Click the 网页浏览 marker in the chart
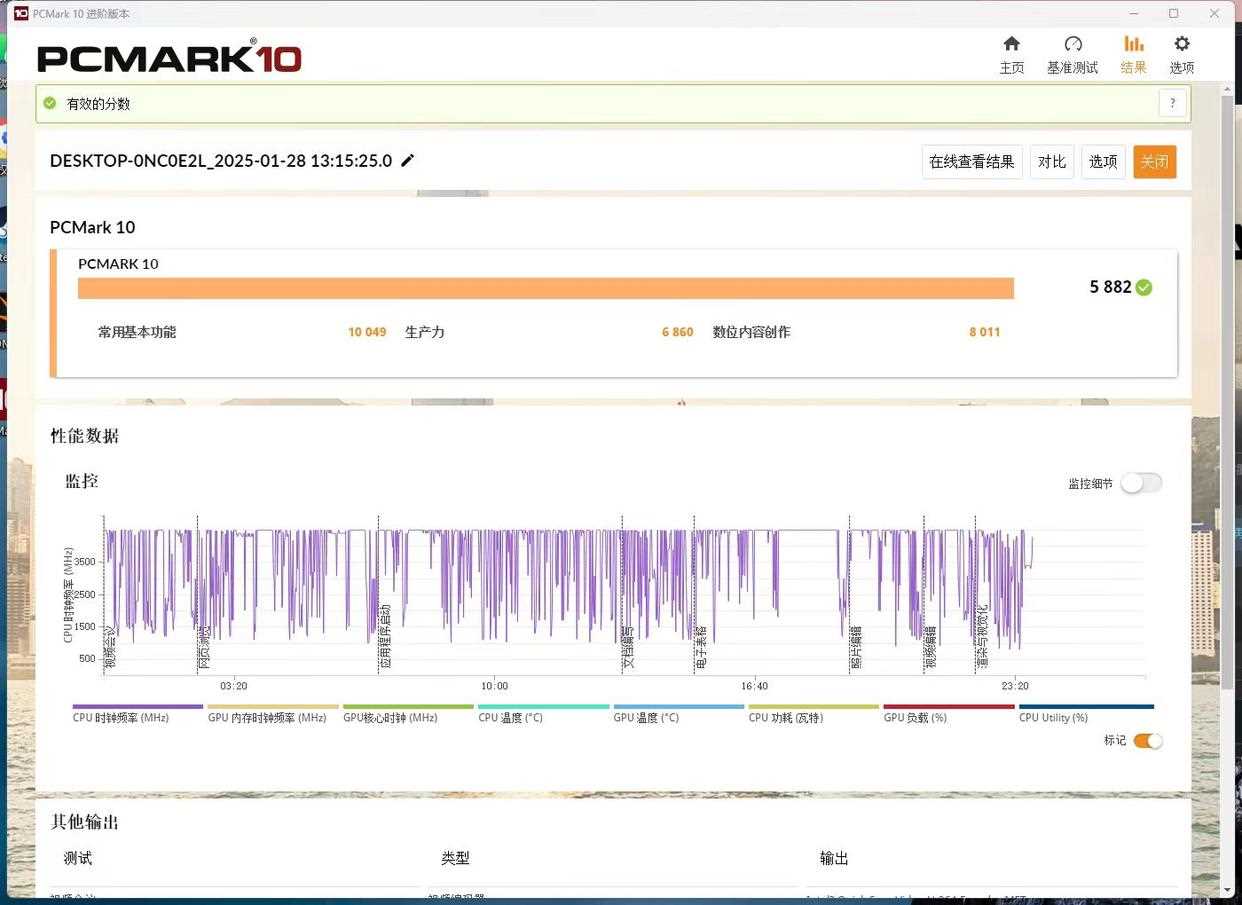1242x905 pixels. 204,647
